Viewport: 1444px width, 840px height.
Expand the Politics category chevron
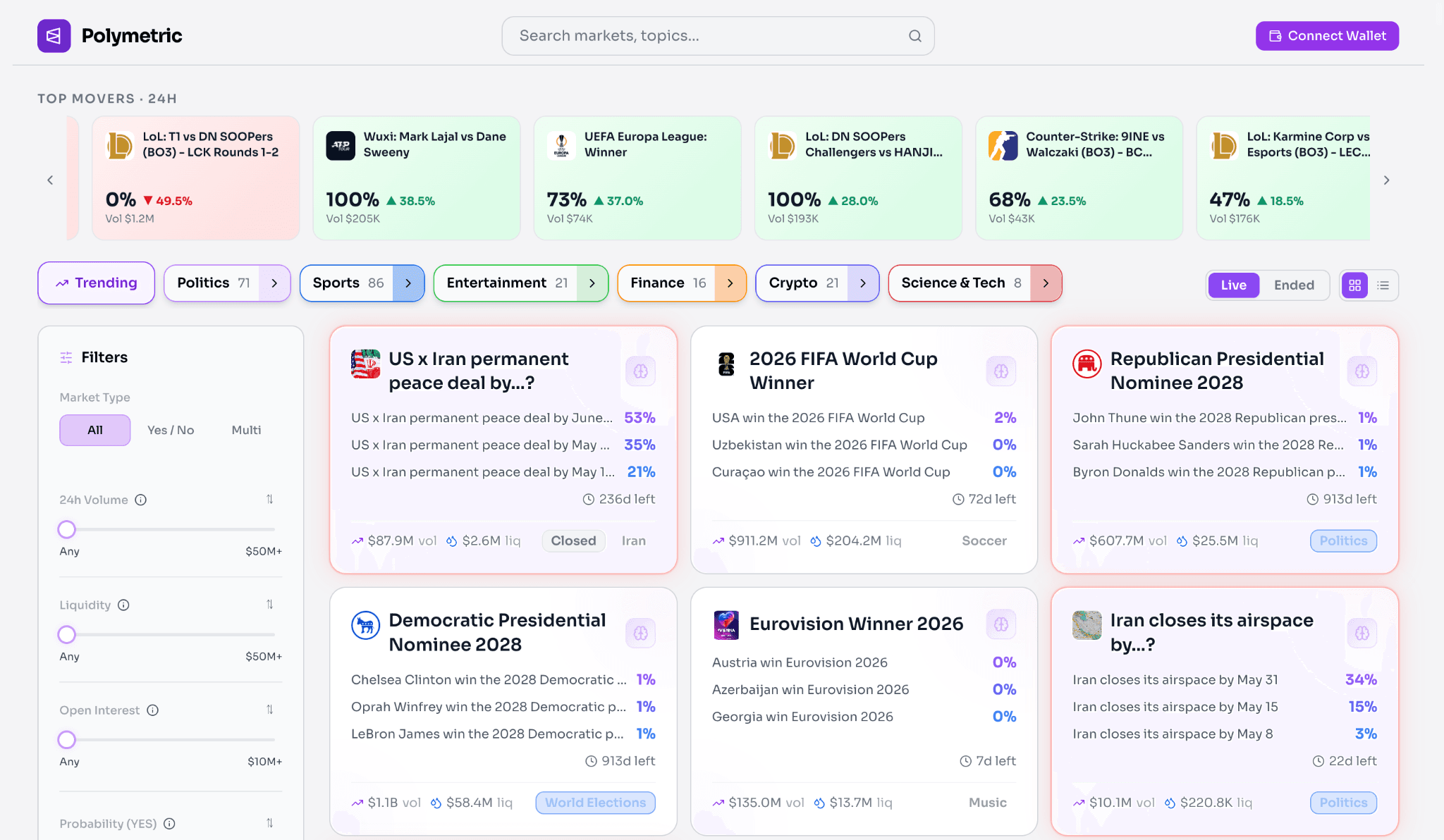(274, 283)
